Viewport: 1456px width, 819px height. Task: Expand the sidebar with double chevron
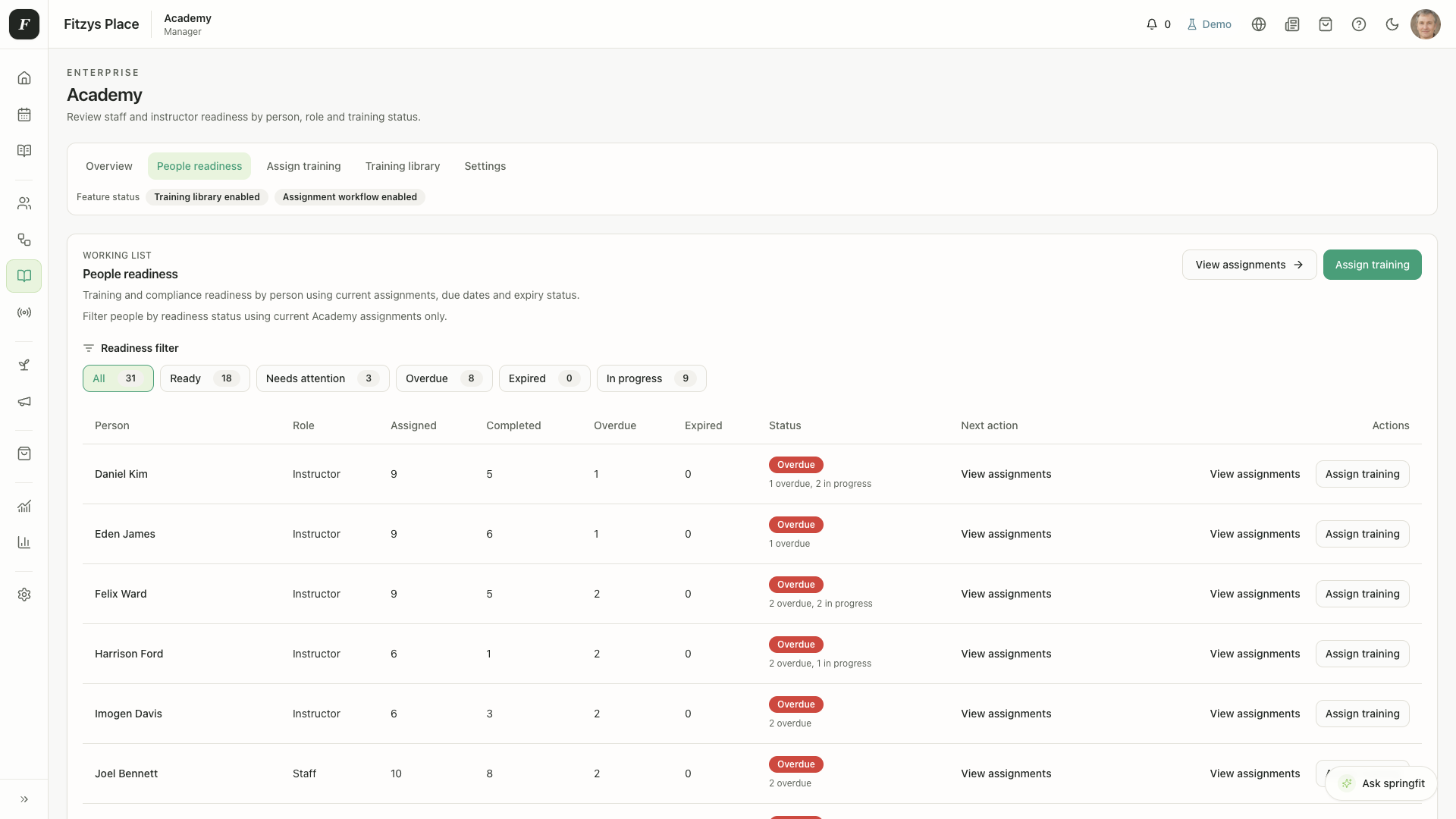[x=24, y=799]
